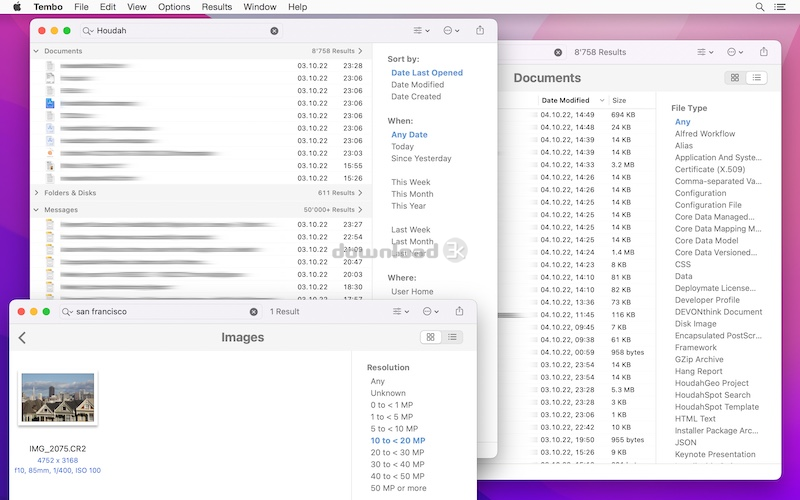Open the View menu
This screenshot has height=500, width=800.
[x=137, y=7]
